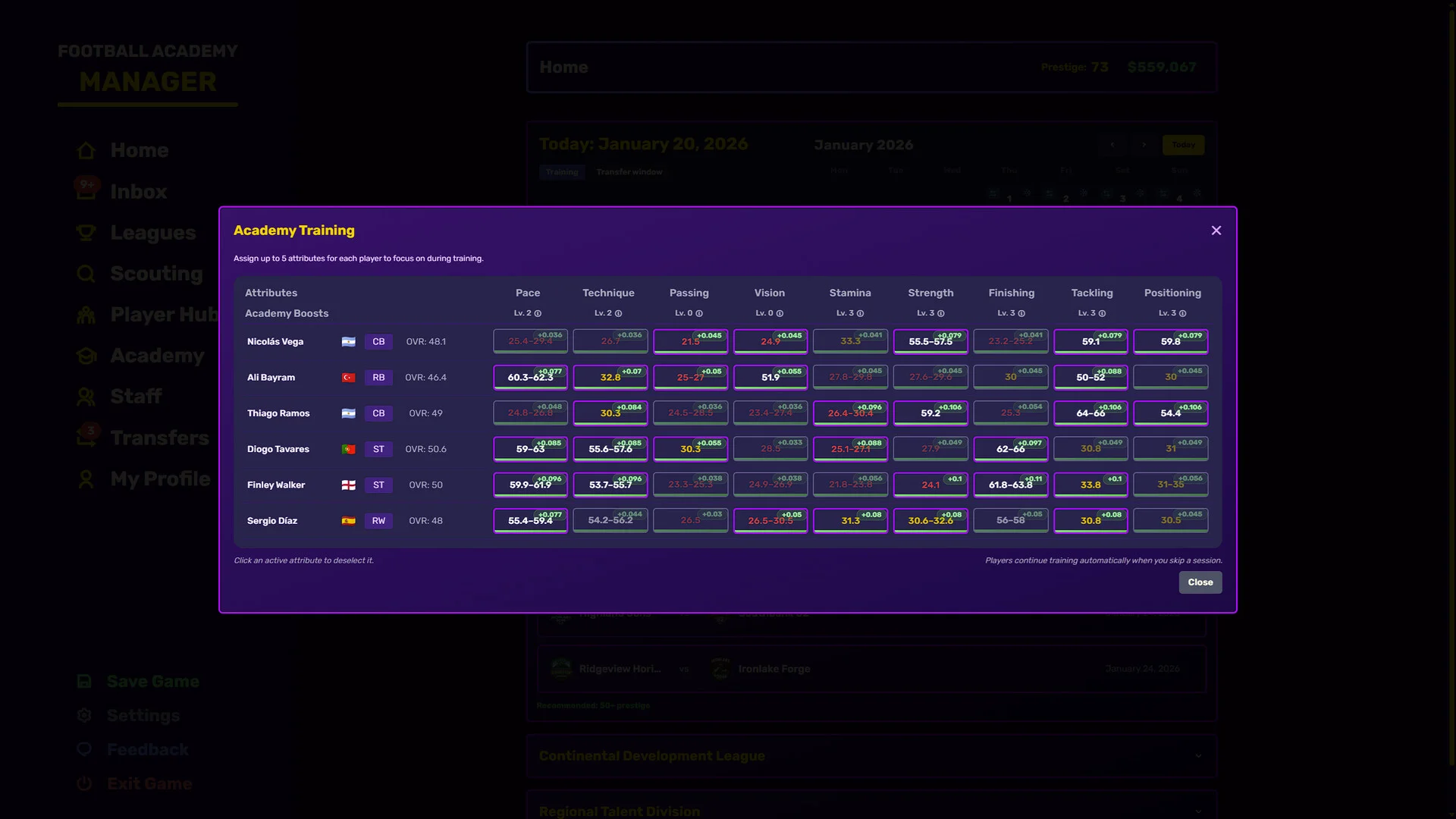Click the Leagues trophy icon
This screenshot has width=1456, height=819.
pos(86,233)
